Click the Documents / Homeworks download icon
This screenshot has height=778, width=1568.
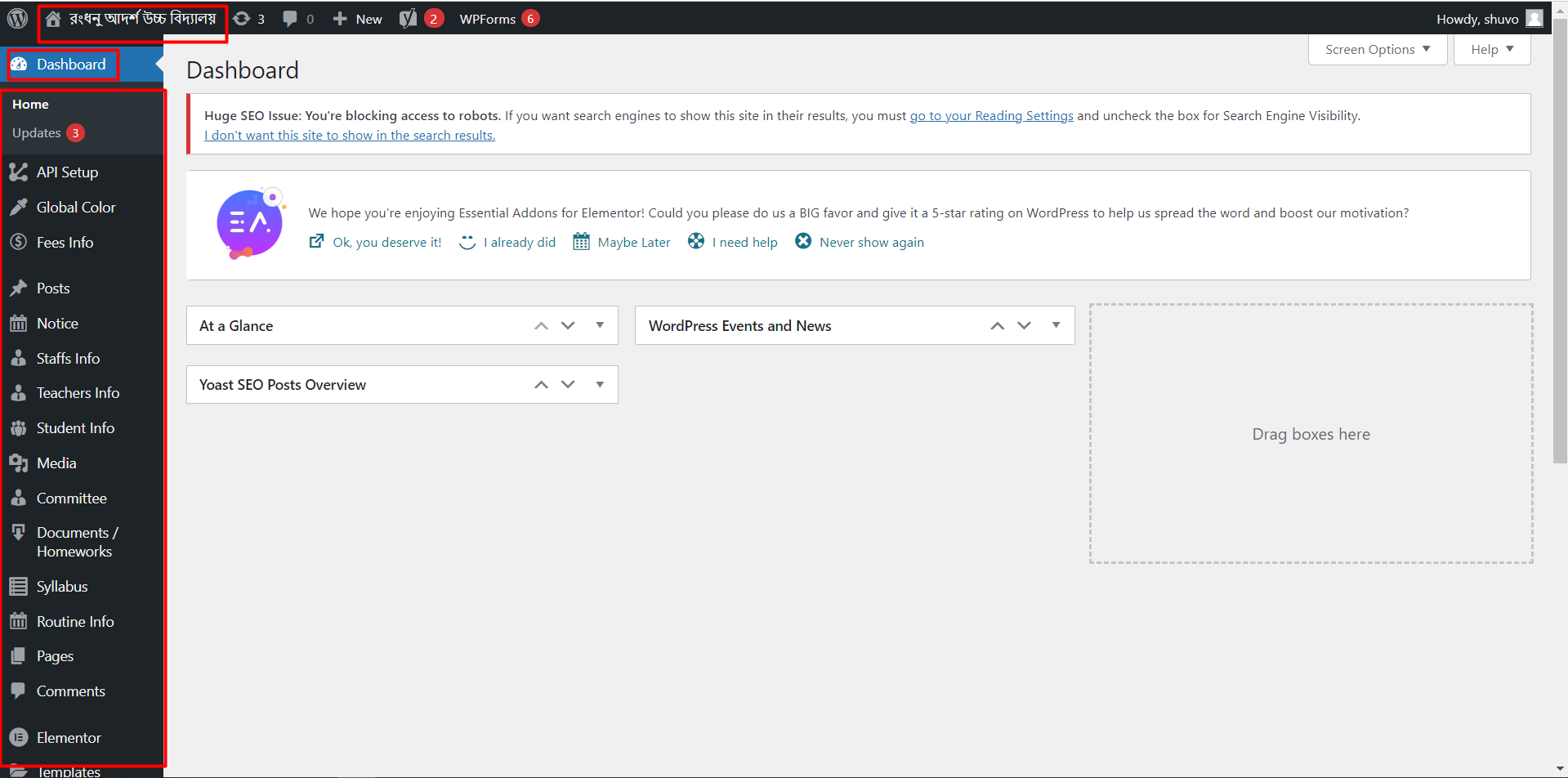pyautogui.click(x=18, y=532)
